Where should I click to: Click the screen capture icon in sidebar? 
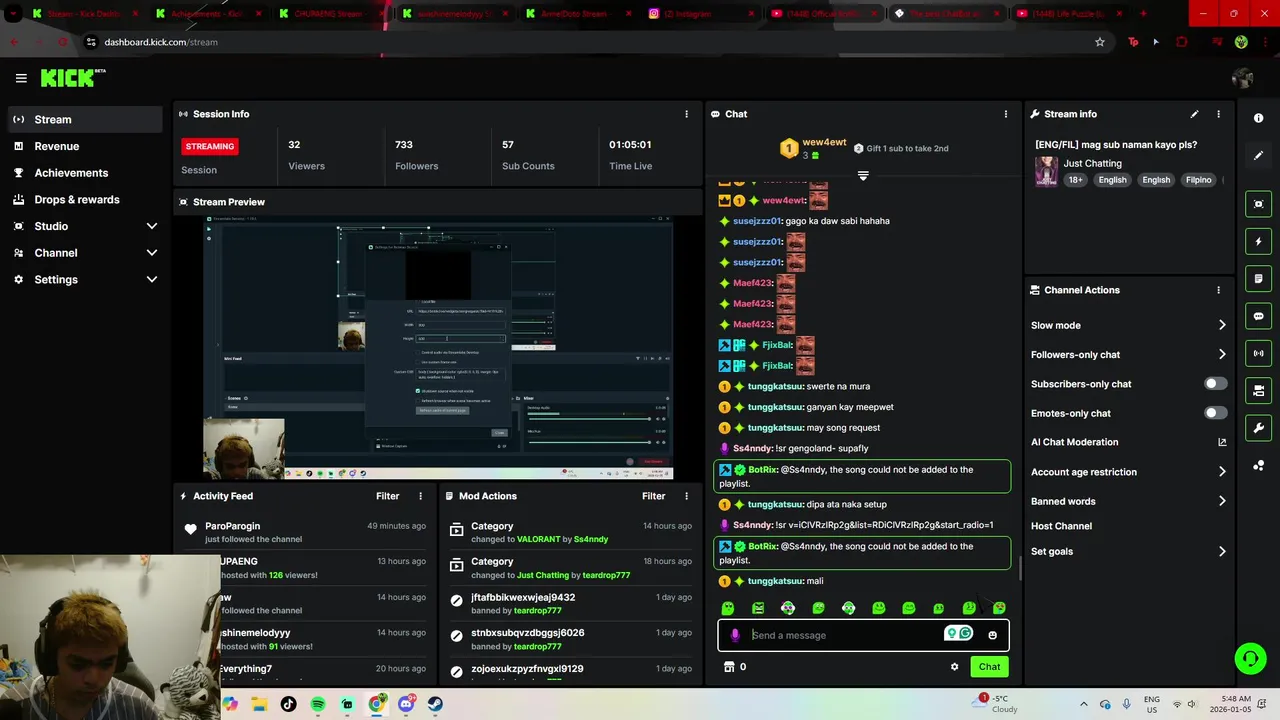(1258, 204)
